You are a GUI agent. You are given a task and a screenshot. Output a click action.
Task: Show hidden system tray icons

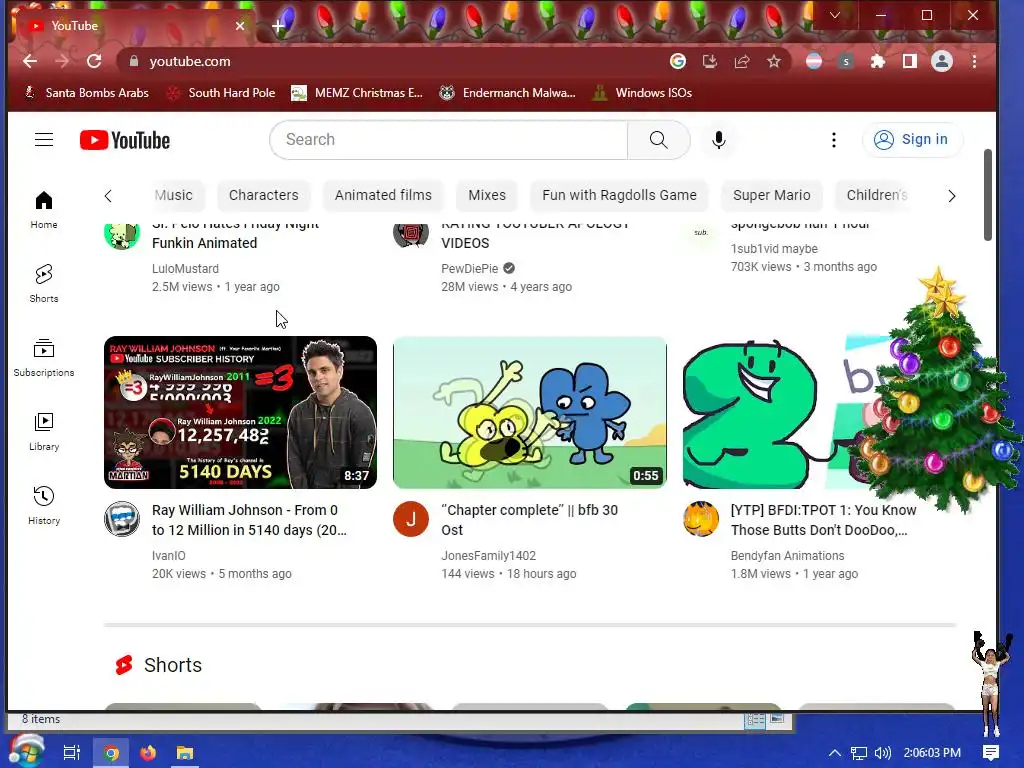tap(835, 753)
